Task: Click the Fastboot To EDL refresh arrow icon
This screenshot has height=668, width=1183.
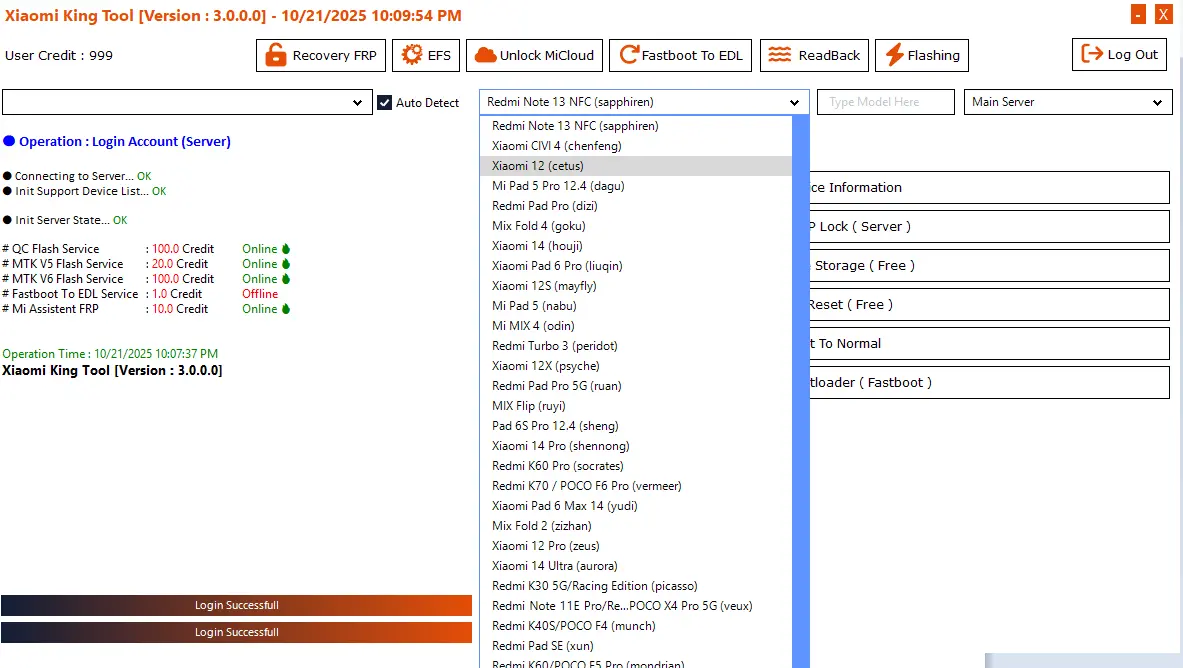Action: pos(628,55)
